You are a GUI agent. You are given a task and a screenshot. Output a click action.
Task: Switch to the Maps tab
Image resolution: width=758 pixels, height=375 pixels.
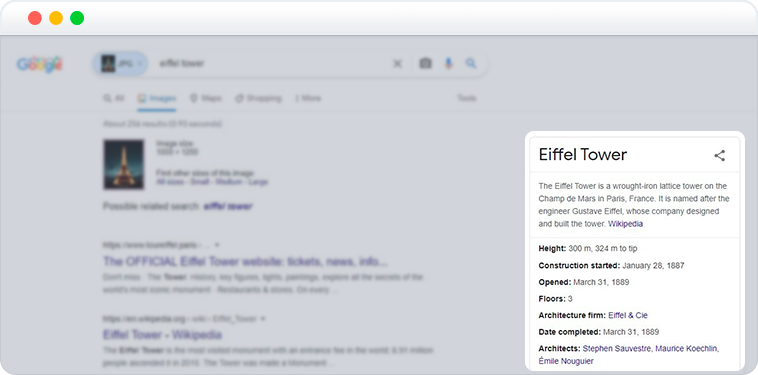click(205, 98)
